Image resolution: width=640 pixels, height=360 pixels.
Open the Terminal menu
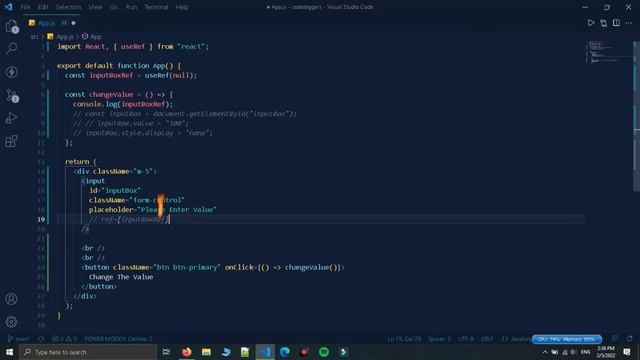tap(156, 7)
